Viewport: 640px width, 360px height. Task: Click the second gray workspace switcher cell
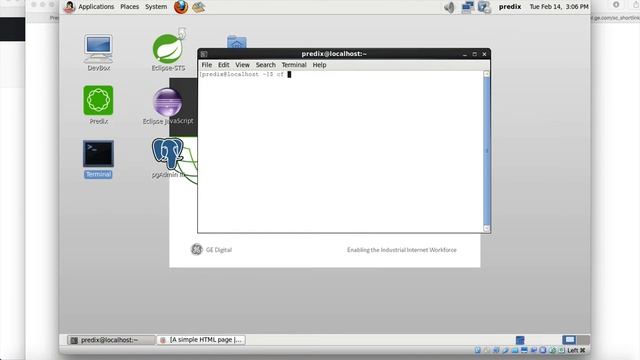click(583, 340)
